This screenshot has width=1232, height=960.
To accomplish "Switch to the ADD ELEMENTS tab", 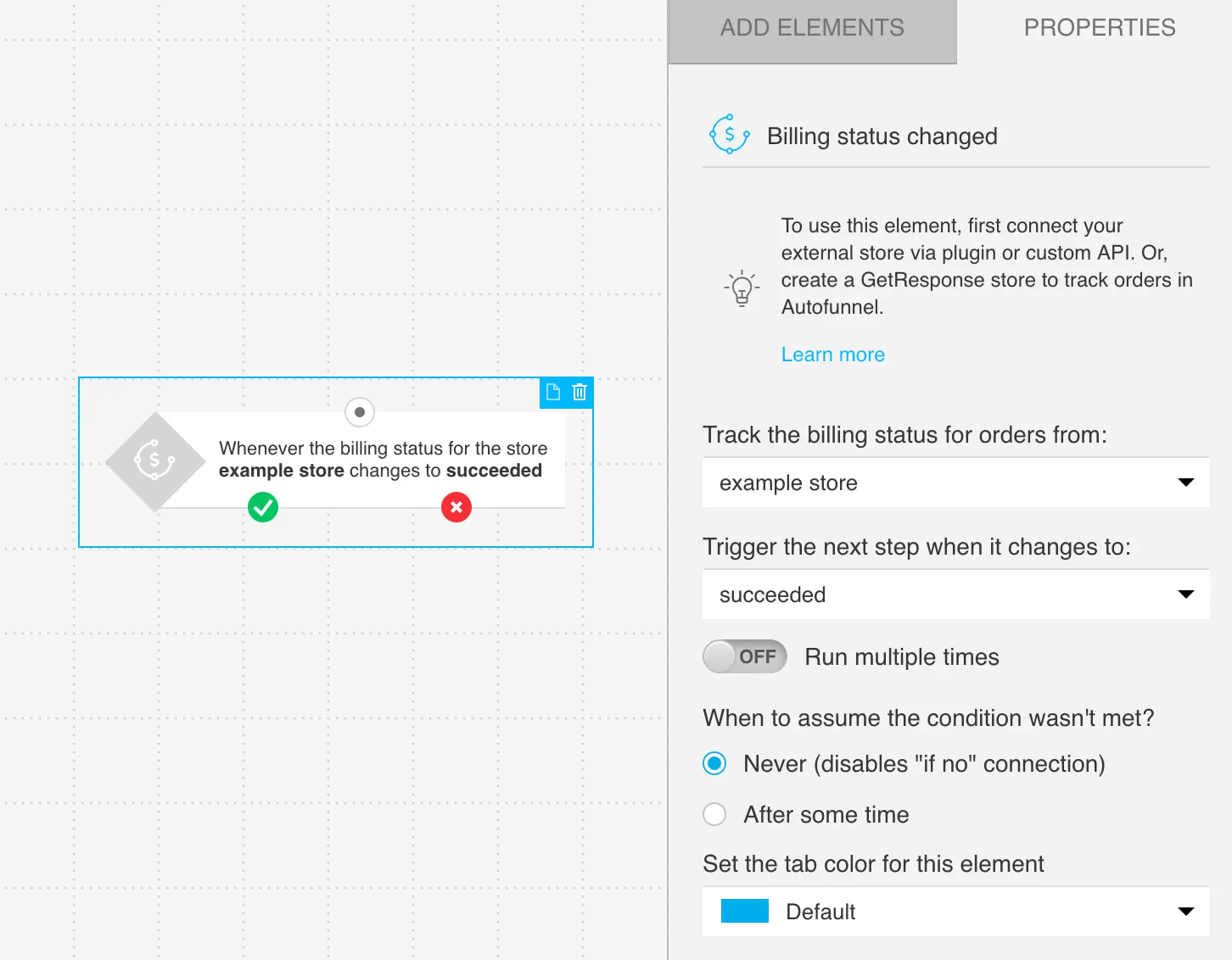I will (x=812, y=31).
